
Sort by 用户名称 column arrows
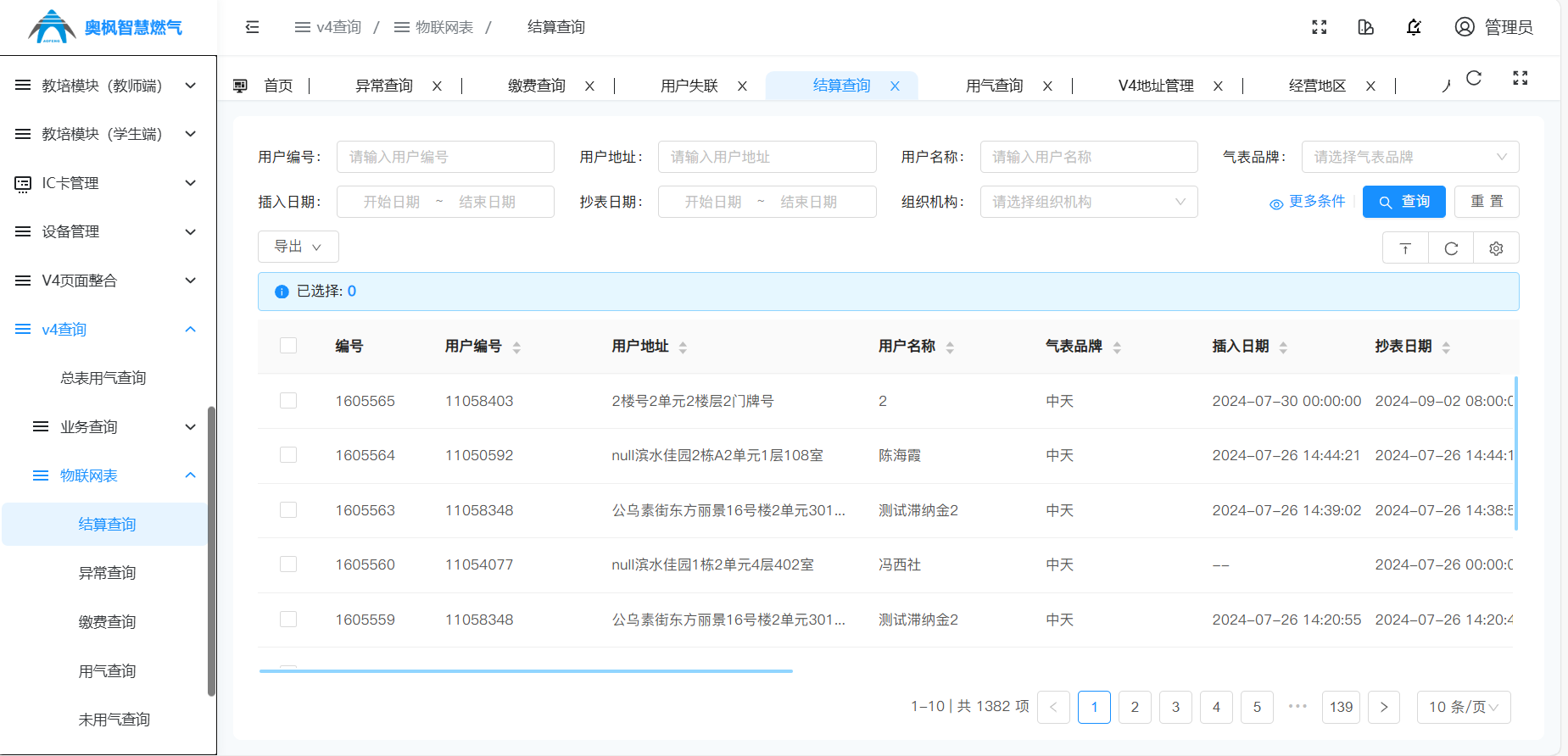pyautogui.click(x=950, y=347)
